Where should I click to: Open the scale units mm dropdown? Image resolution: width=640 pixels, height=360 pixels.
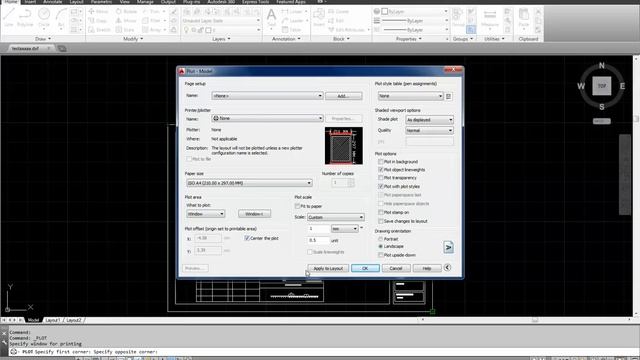345,229
